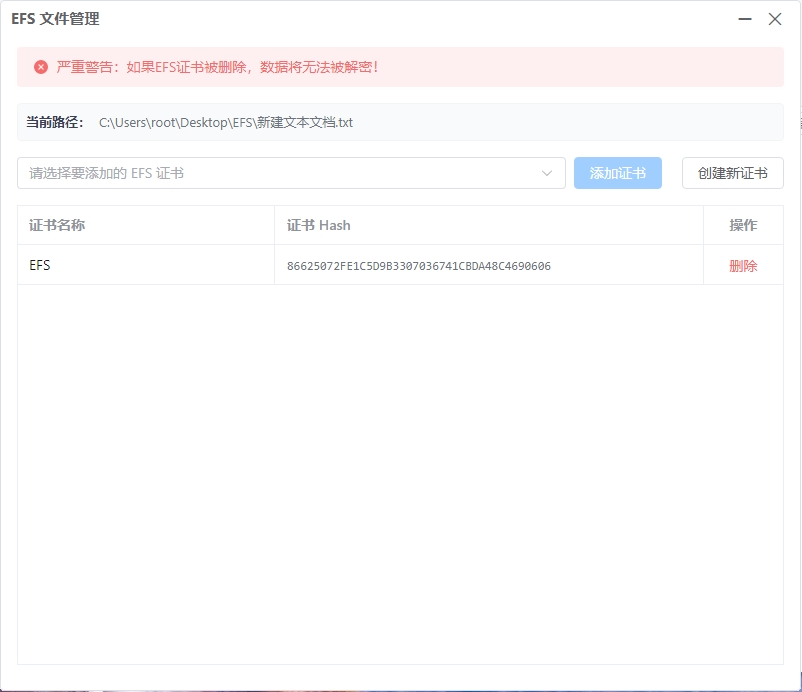Select the certificate hash 86625072FE1C... value
Viewport: 802px width, 692px height.
pyautogui.click(x=418, y=266)
